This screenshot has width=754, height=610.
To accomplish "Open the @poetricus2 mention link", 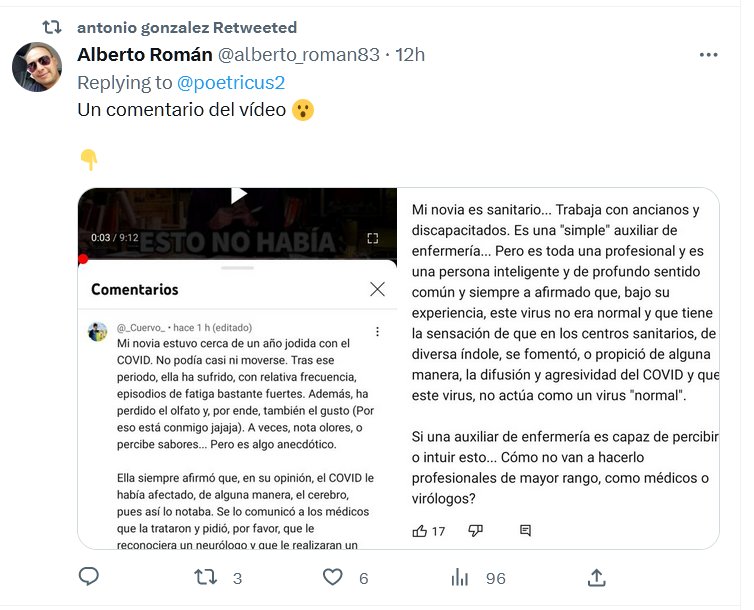I will point(231,83).
